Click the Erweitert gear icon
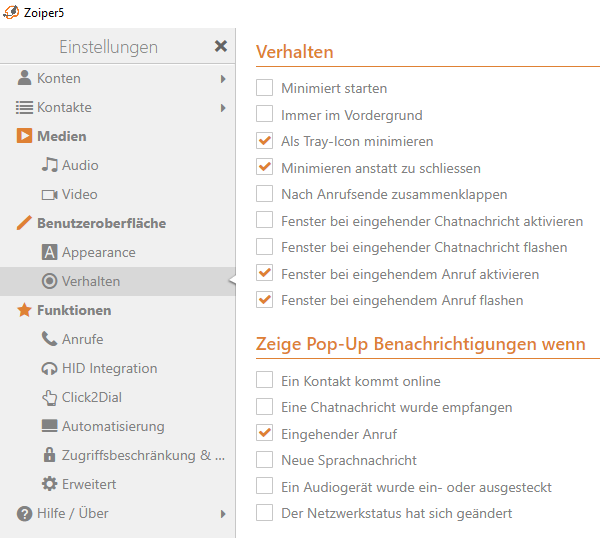600x538 pixels. coord(49,484)
